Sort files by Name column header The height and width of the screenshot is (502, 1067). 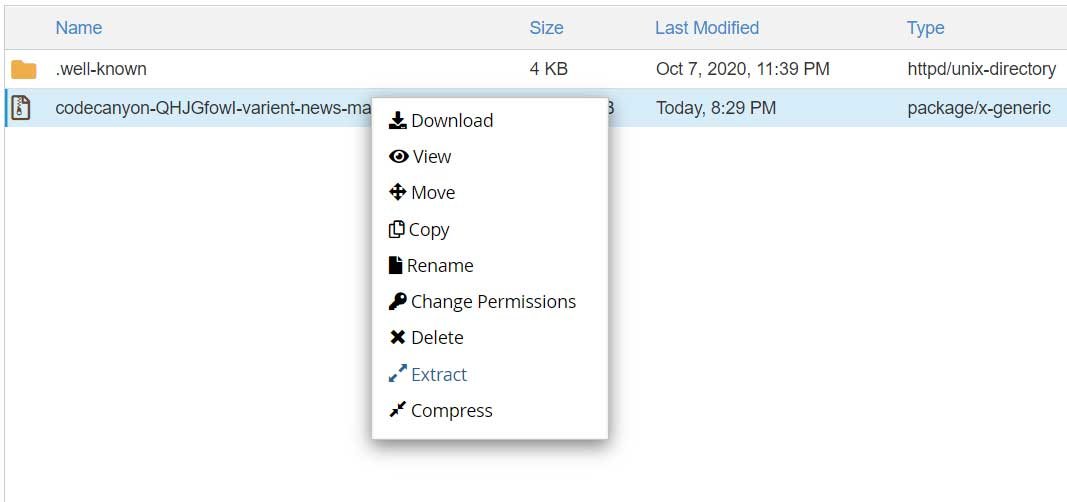tap(79, 28)
